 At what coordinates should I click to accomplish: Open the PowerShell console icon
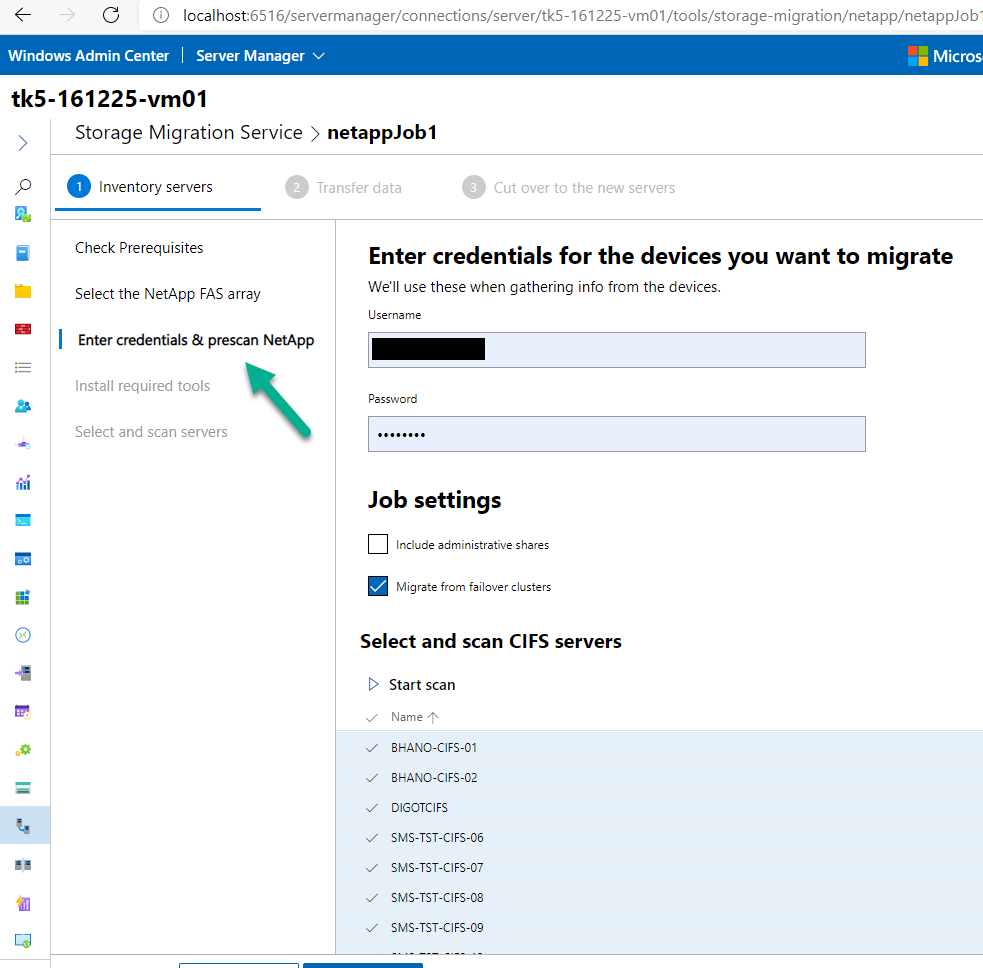pos(23,520)
